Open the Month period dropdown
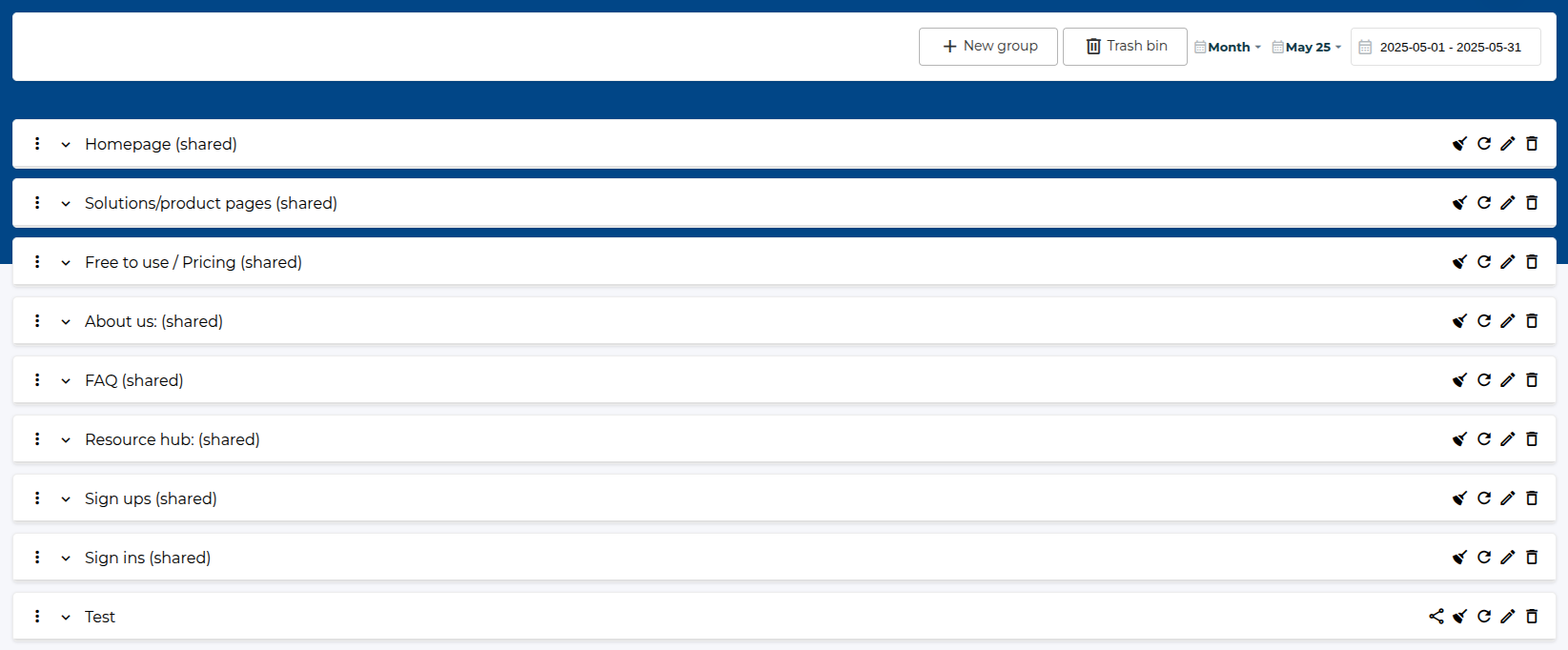The image size is (1568, 650). coord(1229,47)
